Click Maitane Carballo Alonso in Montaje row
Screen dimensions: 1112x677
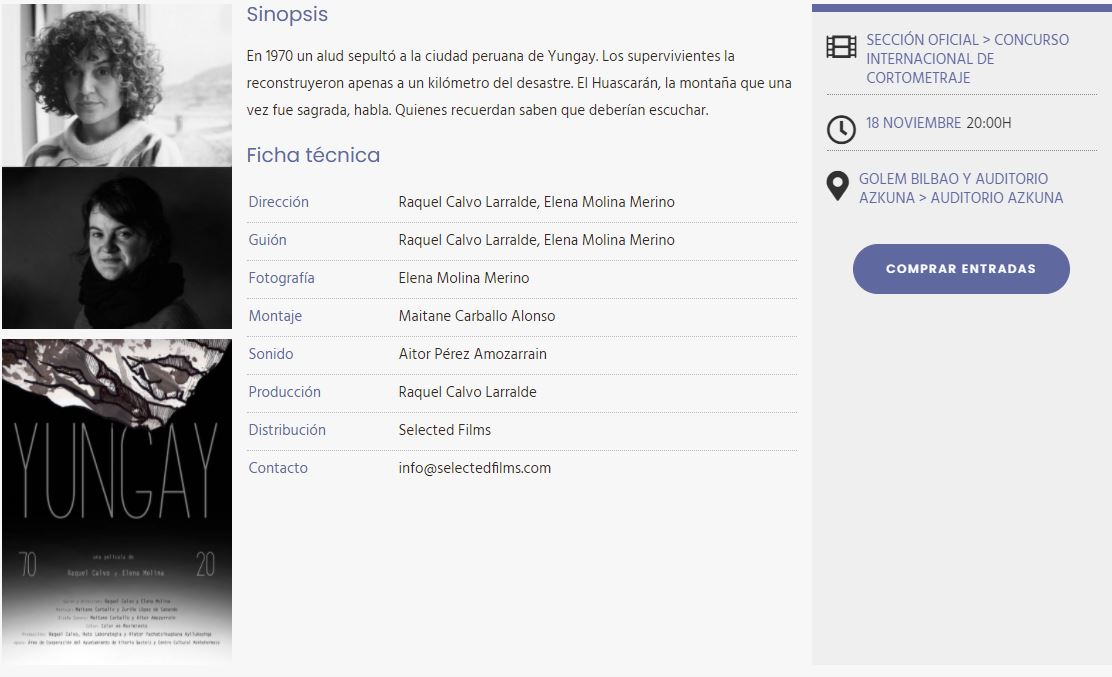pos(476,316)
